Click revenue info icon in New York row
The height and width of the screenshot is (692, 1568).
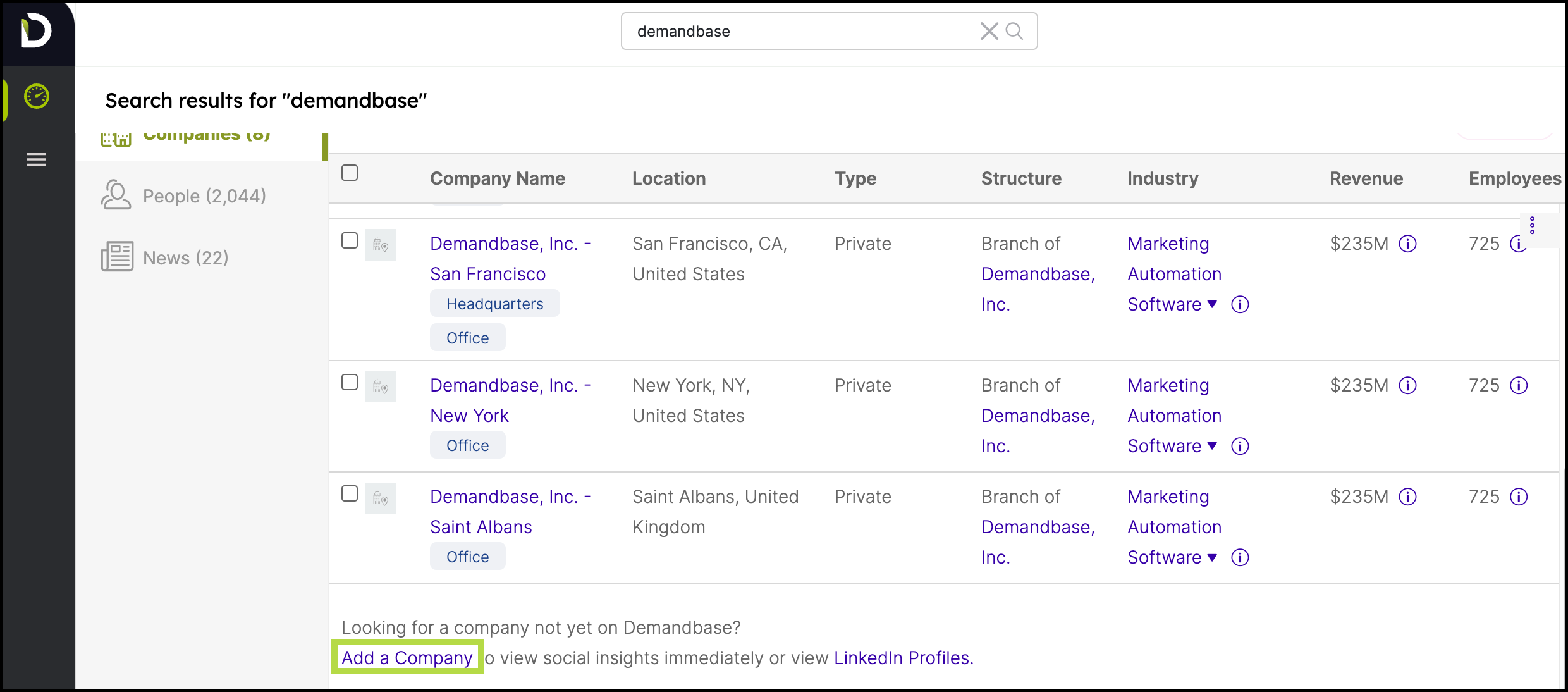pos(1407,385)
